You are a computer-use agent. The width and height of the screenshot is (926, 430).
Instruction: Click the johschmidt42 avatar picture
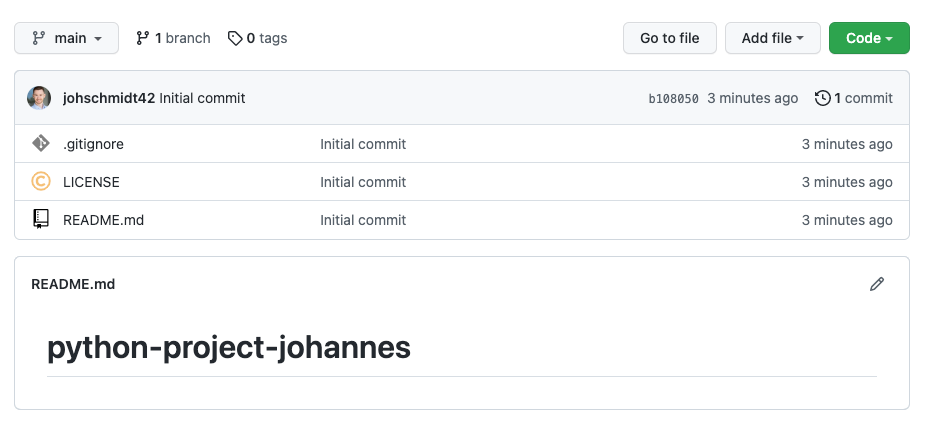point(39,98)
